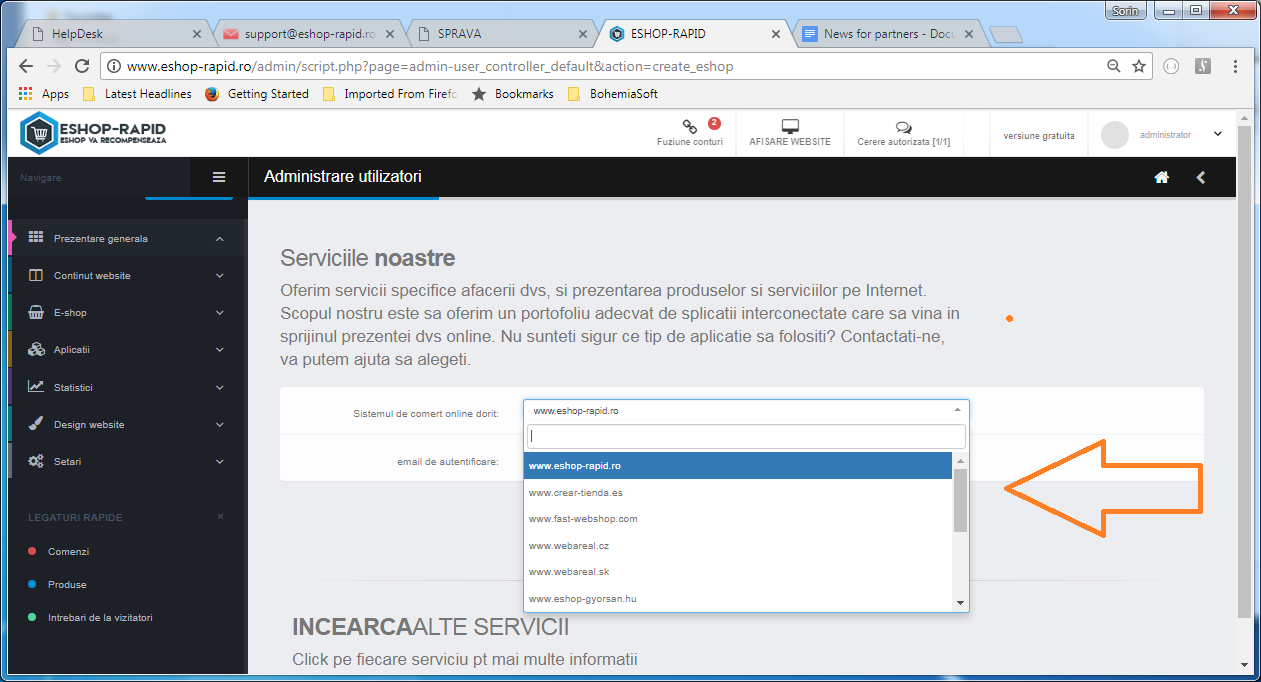1261x682 pixels.
Task: Click the zoom magnifier icon in address bar
Action: pos(1113,66)
